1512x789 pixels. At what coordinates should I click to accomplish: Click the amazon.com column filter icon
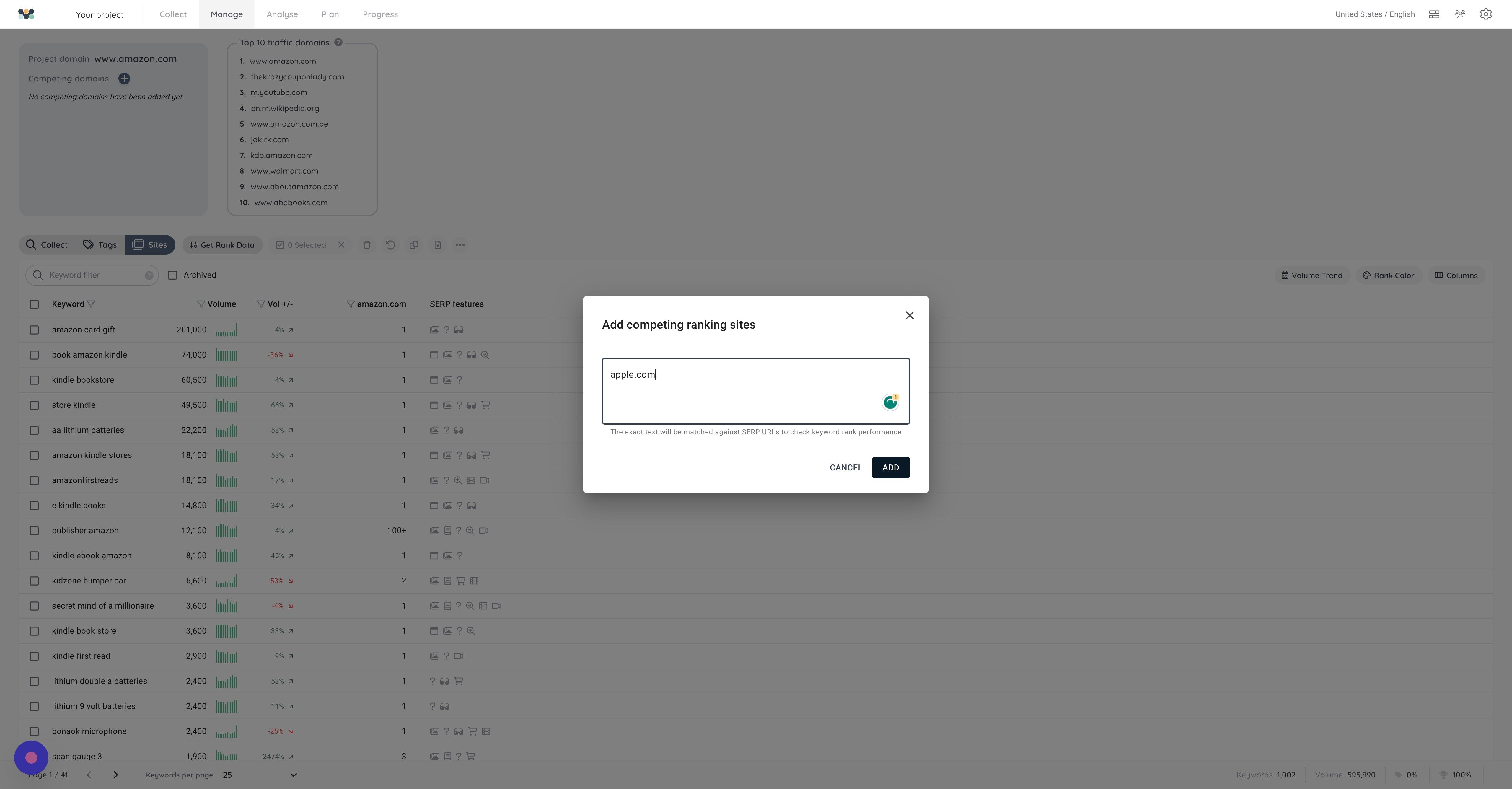[x=351, y=304]
